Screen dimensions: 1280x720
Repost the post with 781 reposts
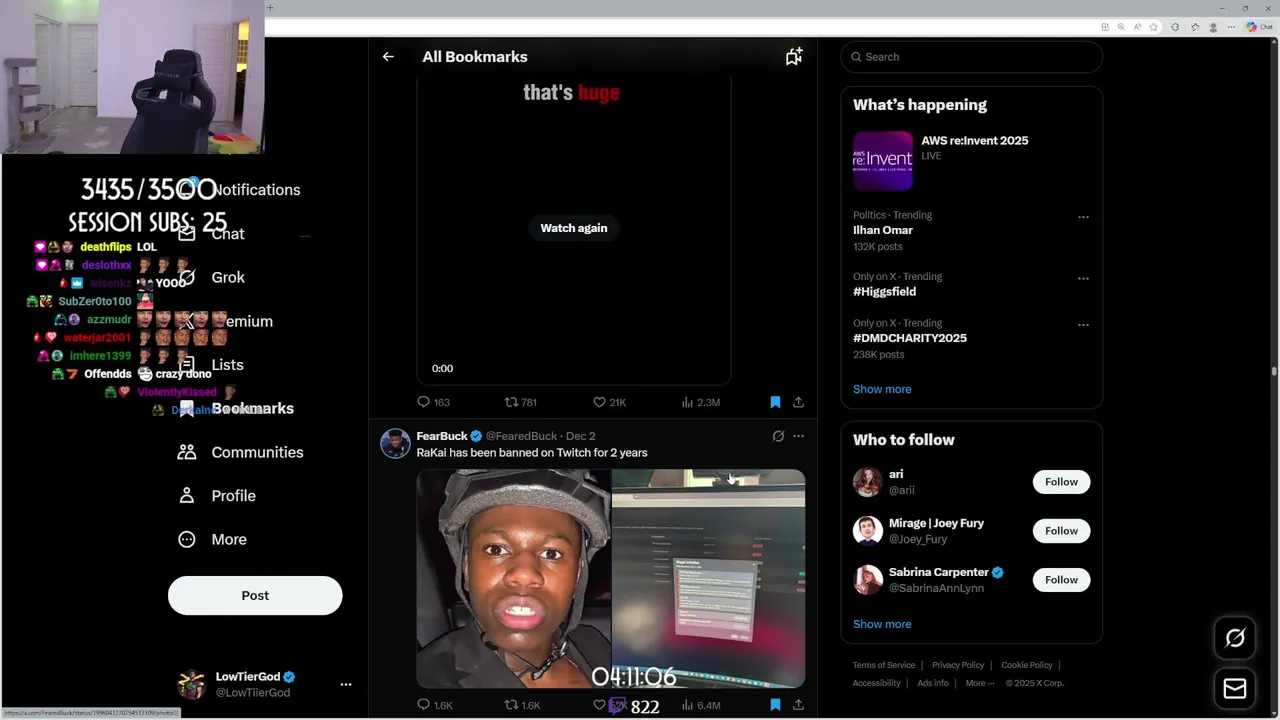[x=521, y=402]
